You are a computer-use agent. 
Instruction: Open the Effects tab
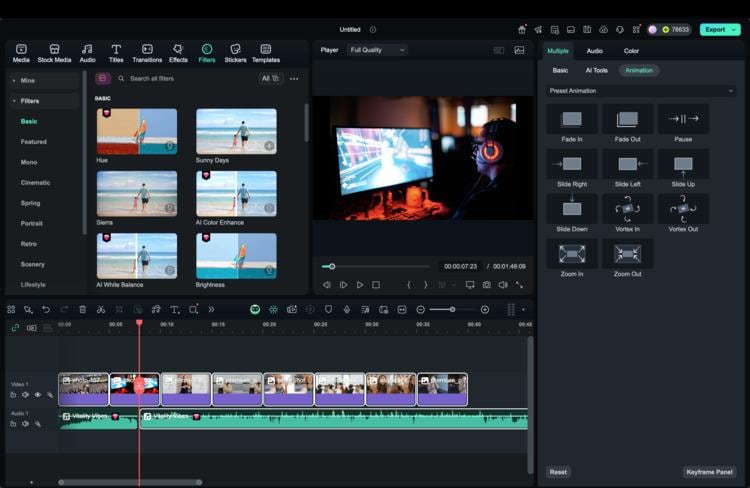[178, 53]
